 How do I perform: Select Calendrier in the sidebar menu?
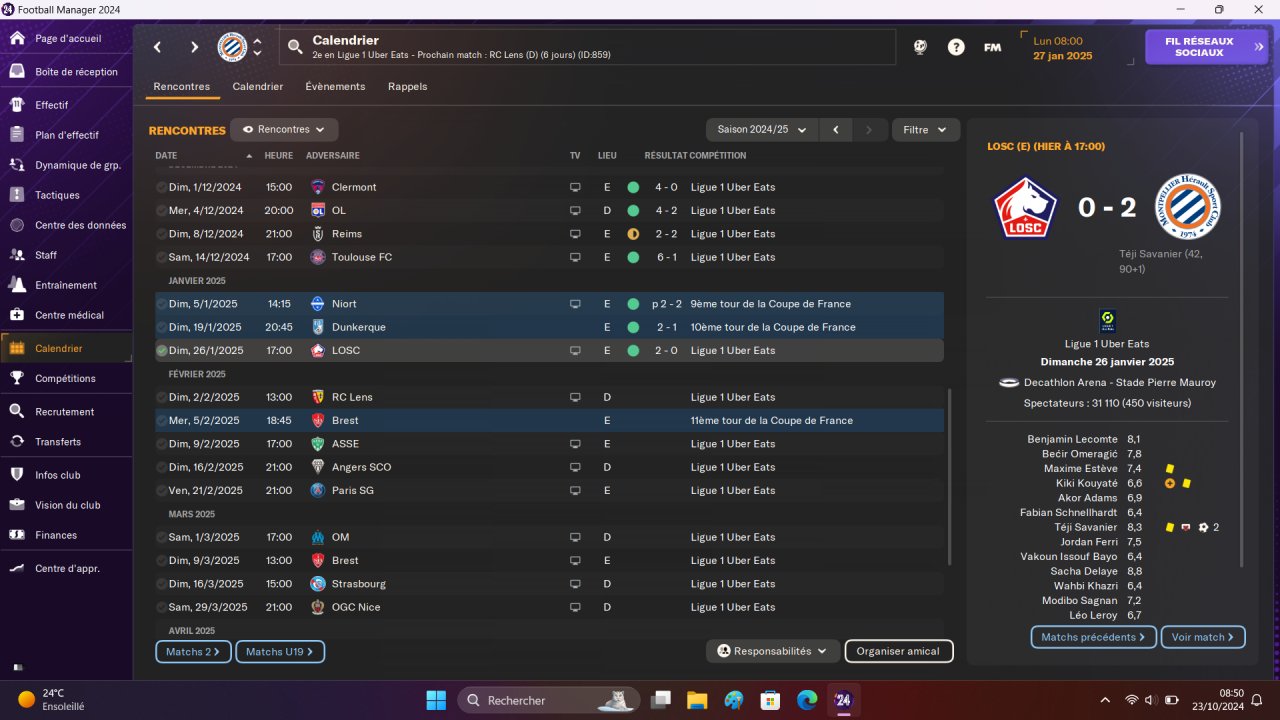click(66, 348)
